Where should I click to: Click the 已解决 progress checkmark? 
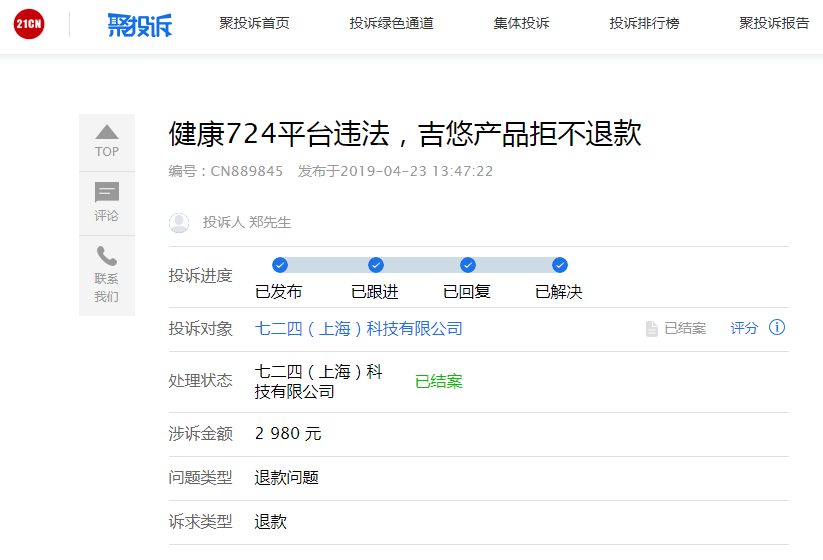tap(560, 265)
